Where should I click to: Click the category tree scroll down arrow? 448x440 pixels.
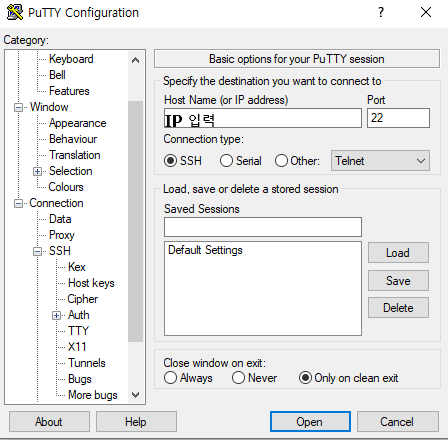click(135, 395)
